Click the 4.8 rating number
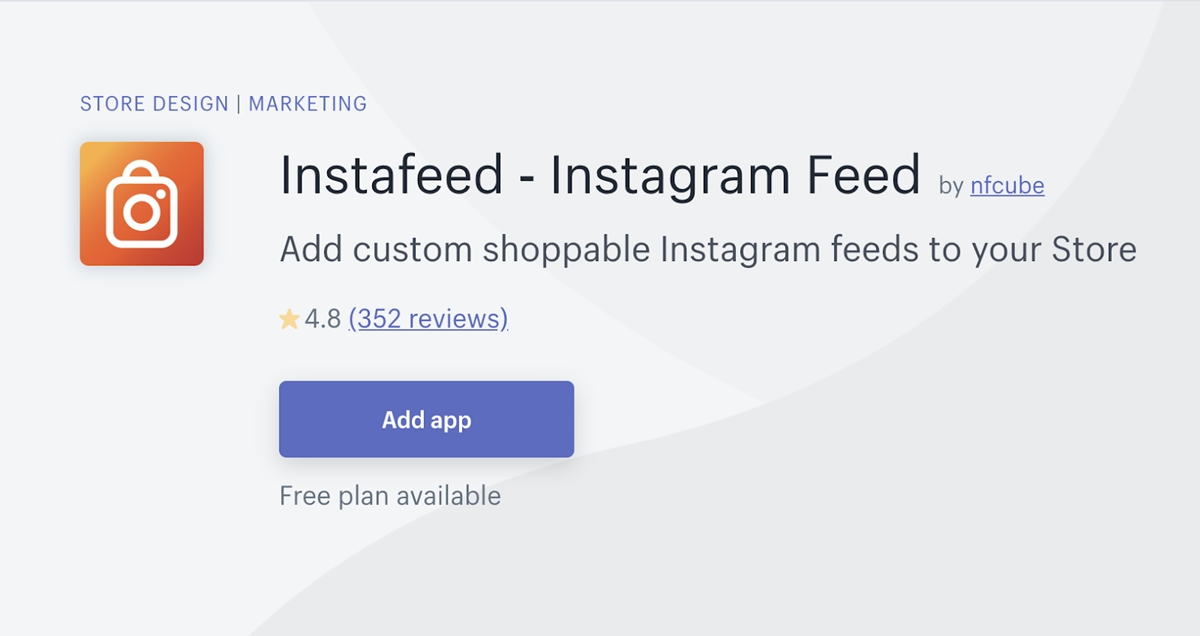1200x636 pixels. 323,320
